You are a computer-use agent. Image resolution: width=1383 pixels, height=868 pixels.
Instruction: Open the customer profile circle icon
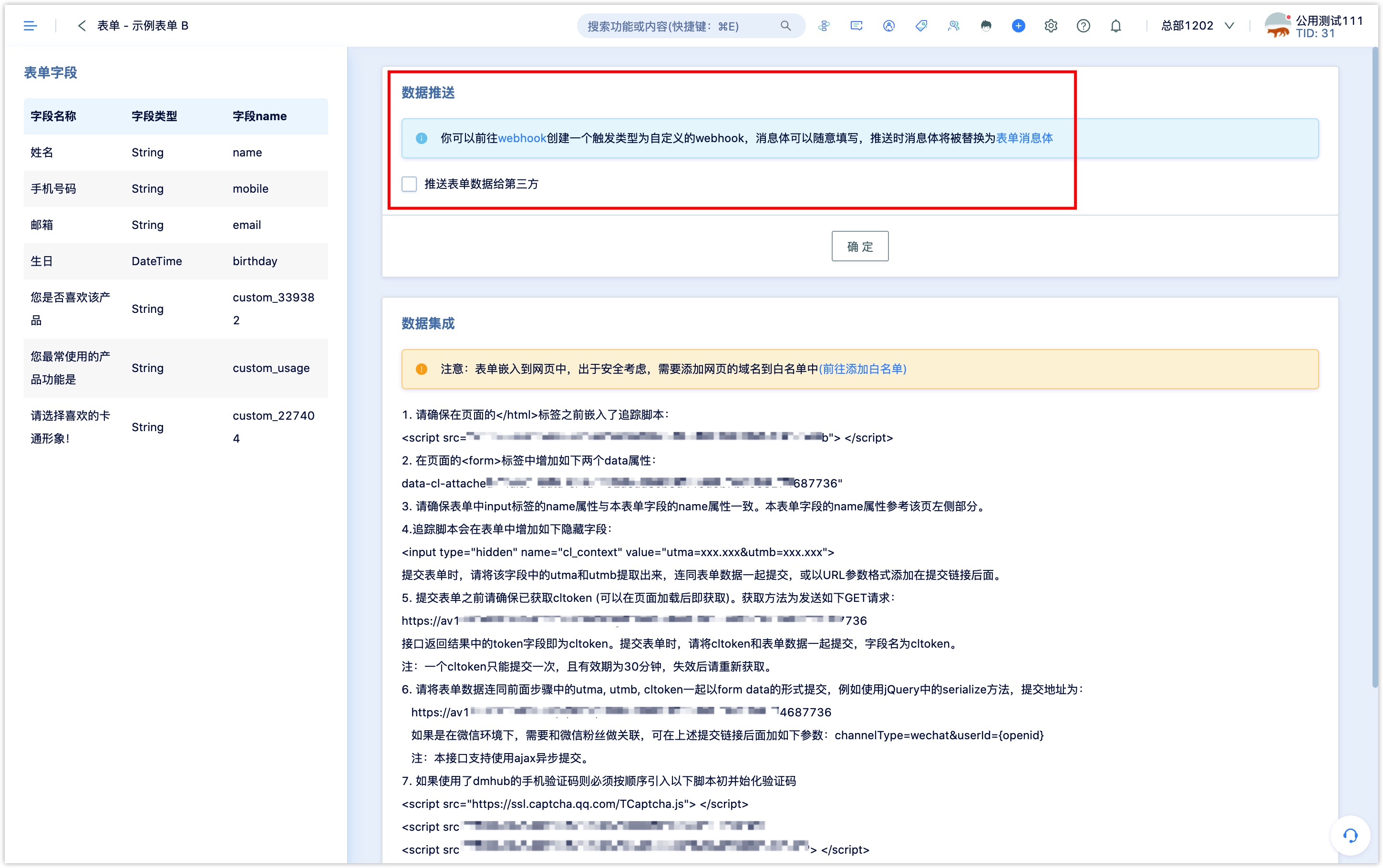click(889, 26)
